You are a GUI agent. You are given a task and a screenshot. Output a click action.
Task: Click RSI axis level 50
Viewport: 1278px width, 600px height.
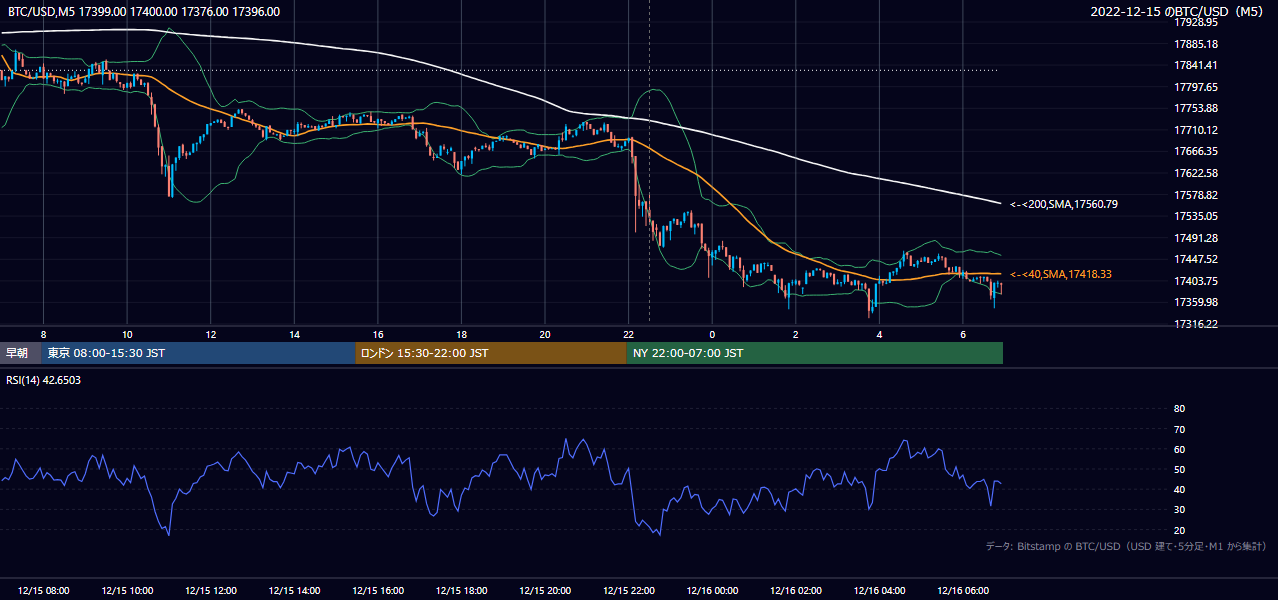[1180, 469]
